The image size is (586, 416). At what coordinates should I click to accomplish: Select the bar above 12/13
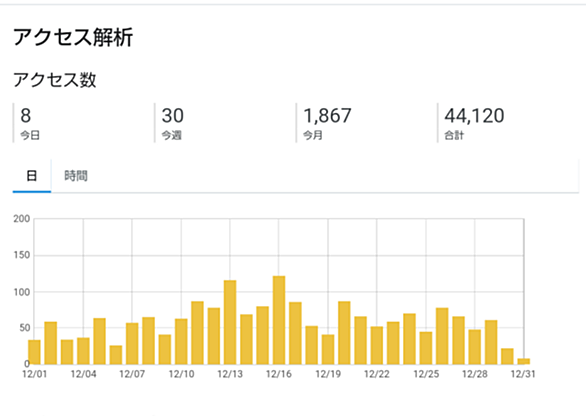coord(230,322)
